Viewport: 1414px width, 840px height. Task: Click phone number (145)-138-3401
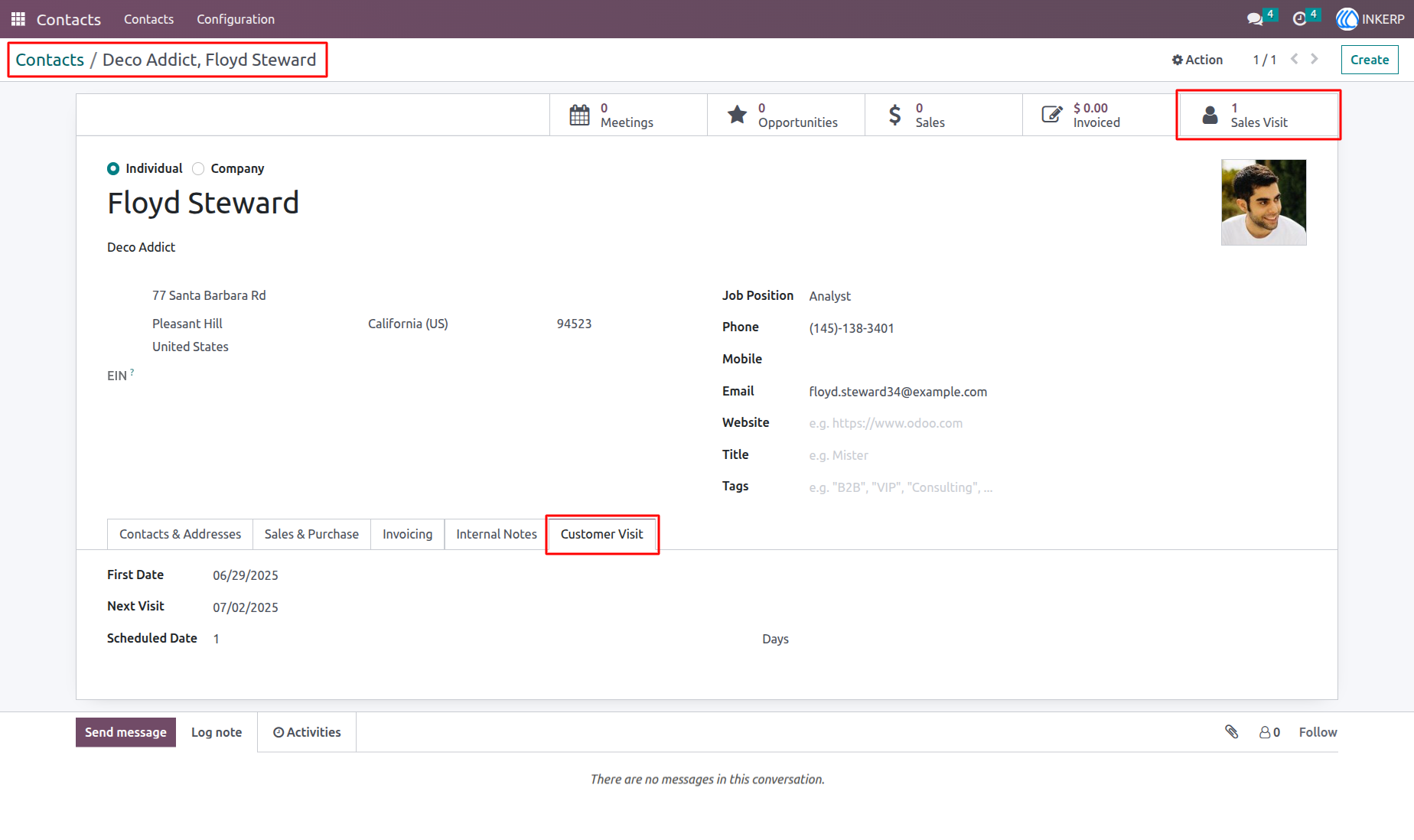pos(852,328)
